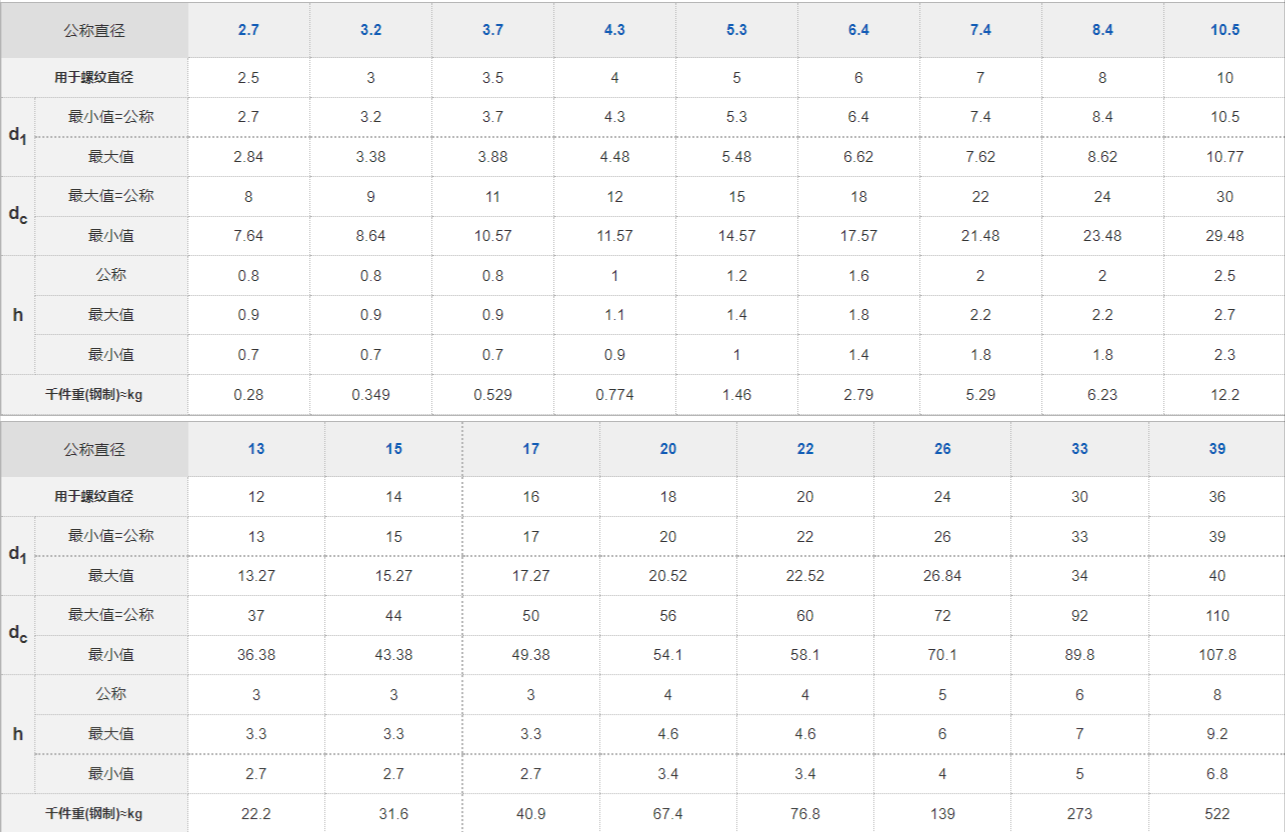Select the blue 39 column header link
Viewport: 1285px width, 832px height.
1217,449
